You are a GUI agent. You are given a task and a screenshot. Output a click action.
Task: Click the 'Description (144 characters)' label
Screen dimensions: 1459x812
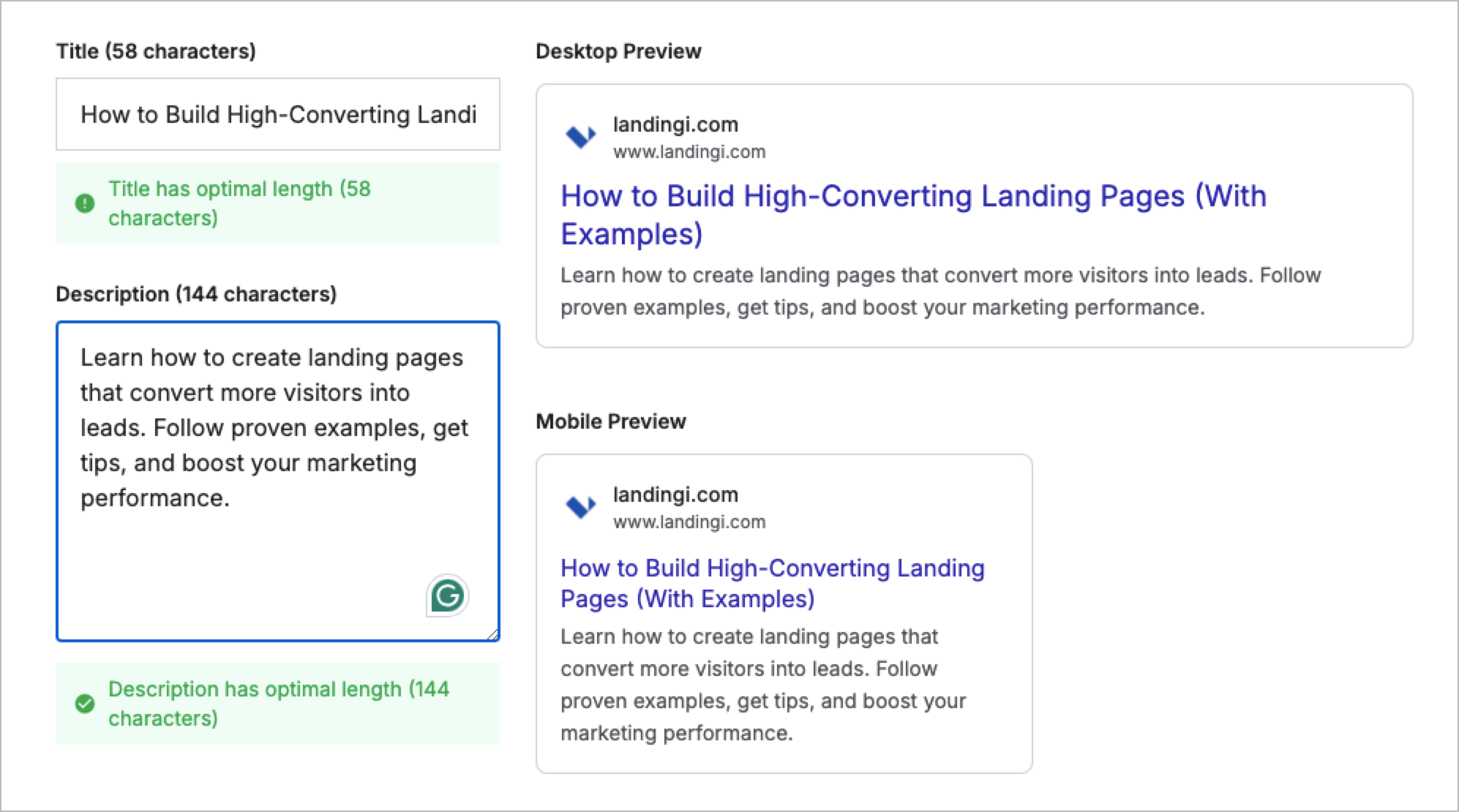196,294
